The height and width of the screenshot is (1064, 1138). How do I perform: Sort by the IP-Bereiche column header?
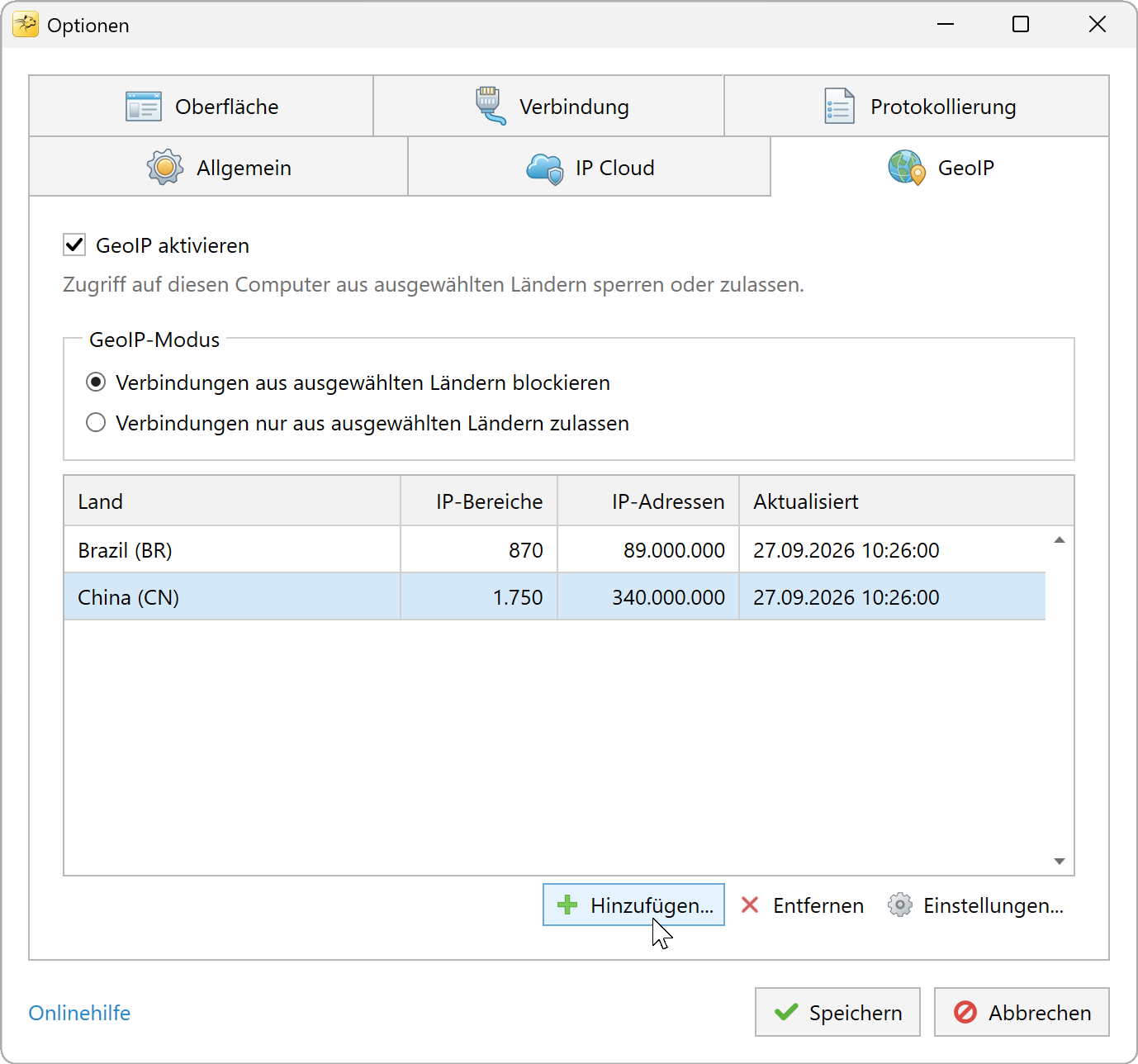[479, 501]
